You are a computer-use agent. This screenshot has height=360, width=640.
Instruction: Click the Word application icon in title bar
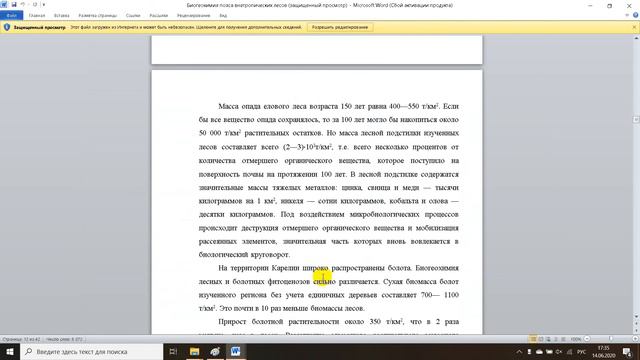[4, 4]
